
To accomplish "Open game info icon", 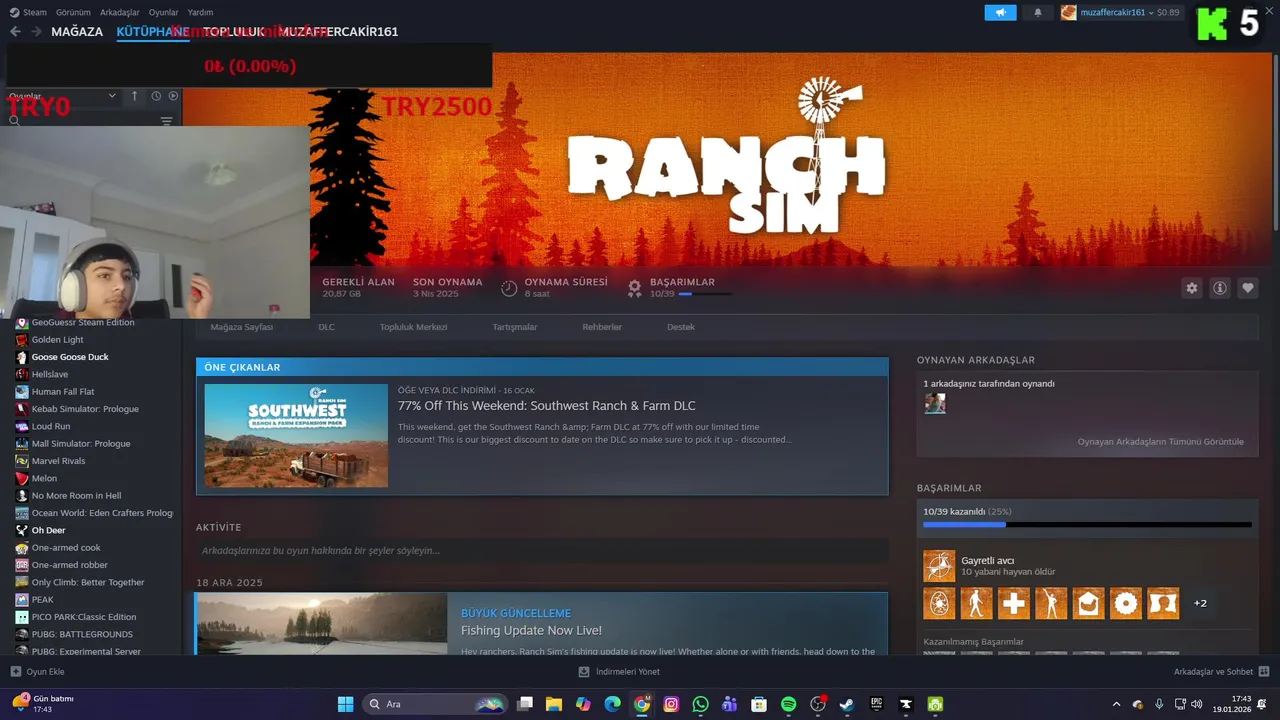I will click(1220, 288).
